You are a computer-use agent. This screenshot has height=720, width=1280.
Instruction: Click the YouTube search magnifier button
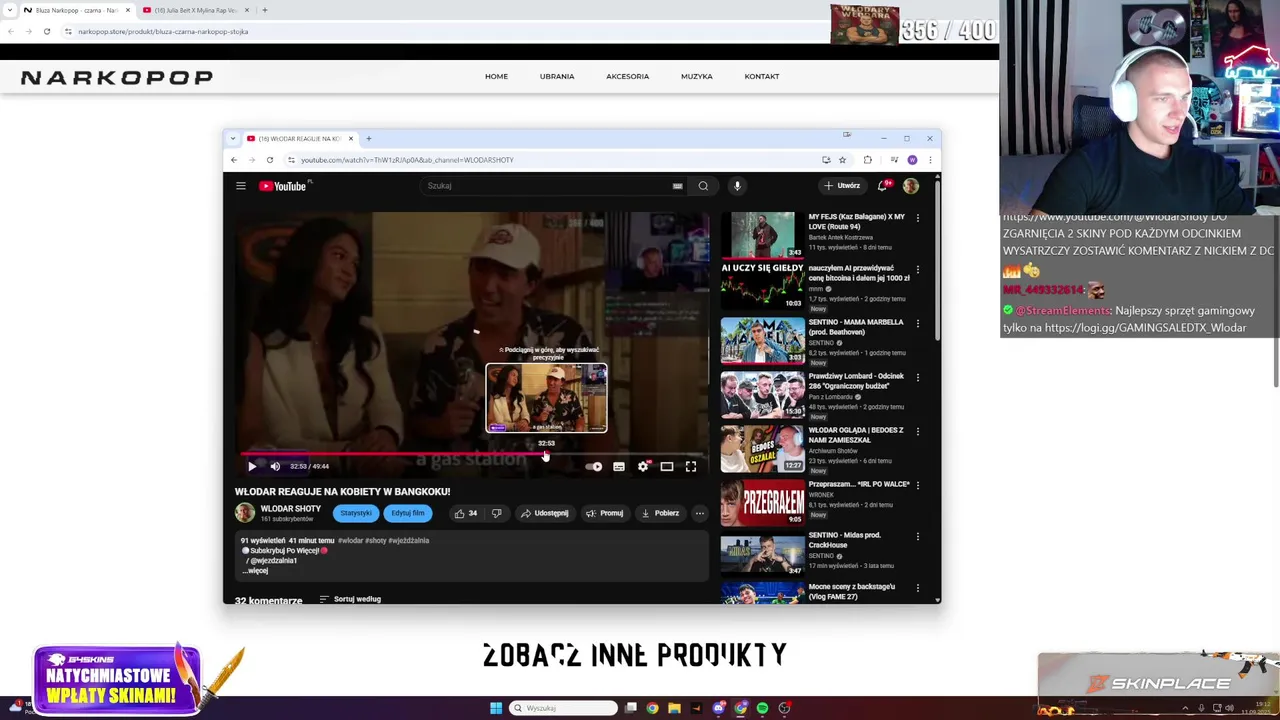[703, 186]
